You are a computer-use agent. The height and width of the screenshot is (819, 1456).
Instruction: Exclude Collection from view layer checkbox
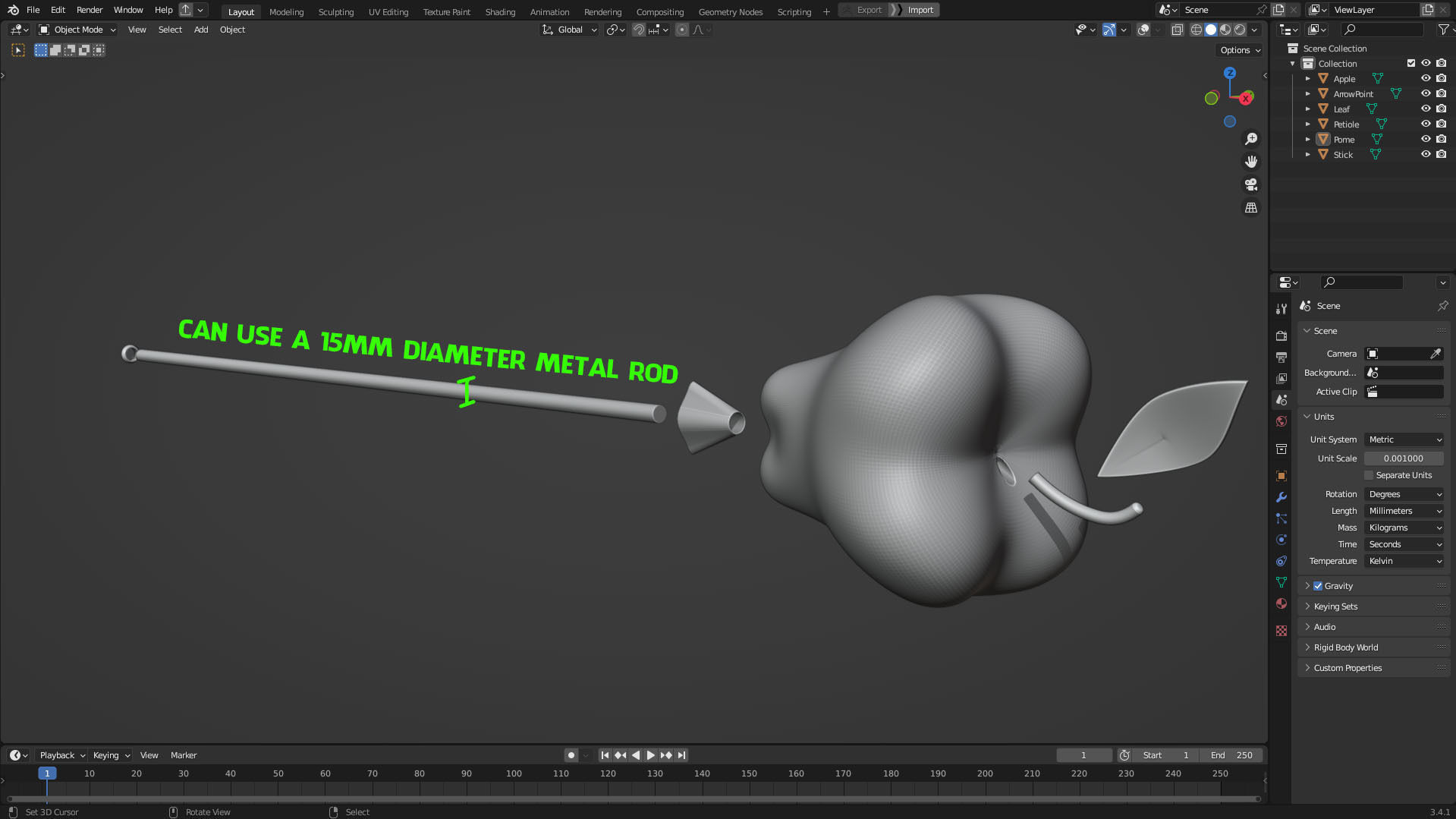(1411, 63)
